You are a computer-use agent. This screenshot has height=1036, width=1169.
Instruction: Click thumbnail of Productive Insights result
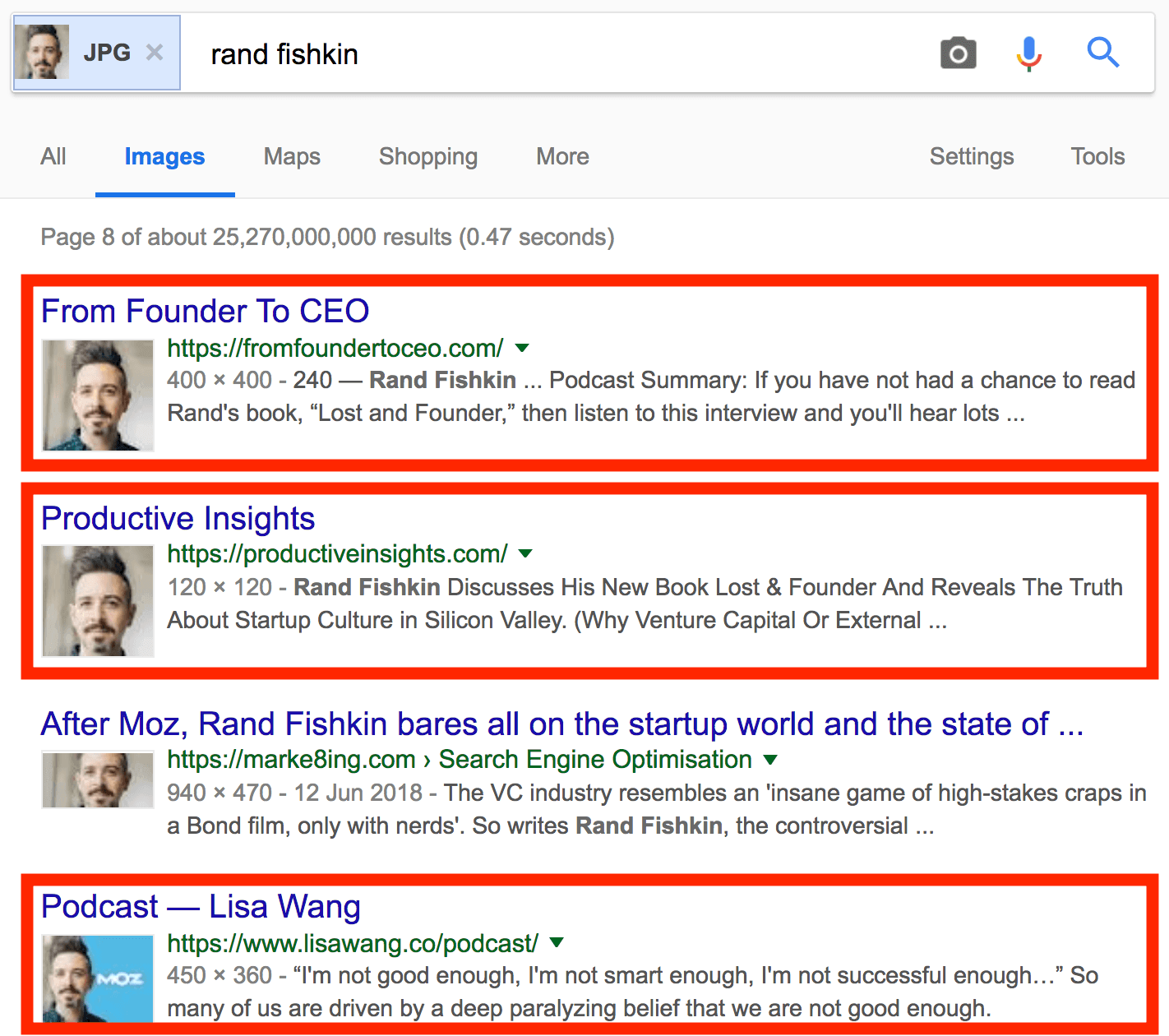[98, 601]
